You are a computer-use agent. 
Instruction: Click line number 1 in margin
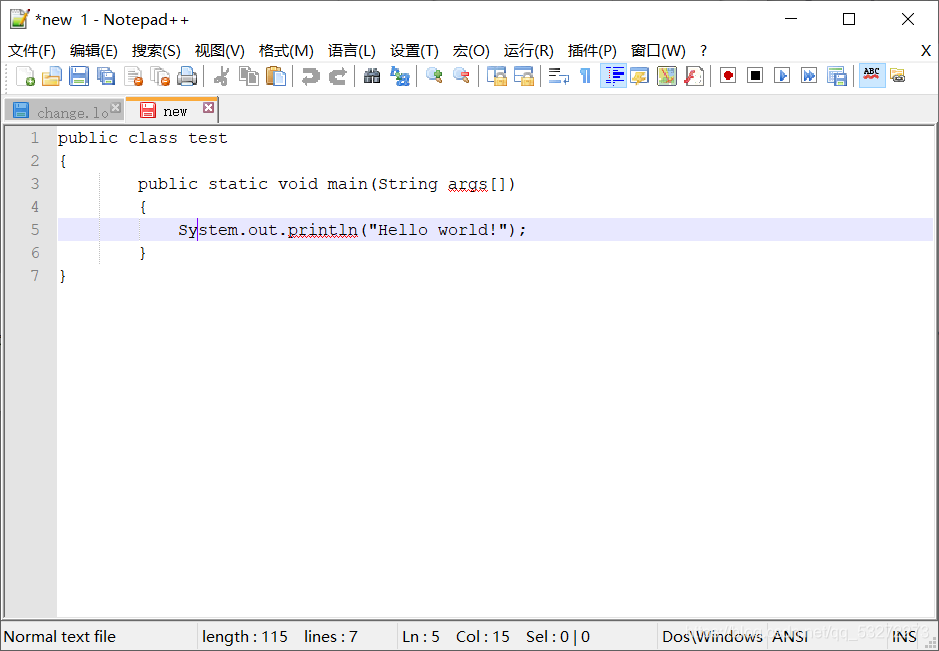pos(35,138)
